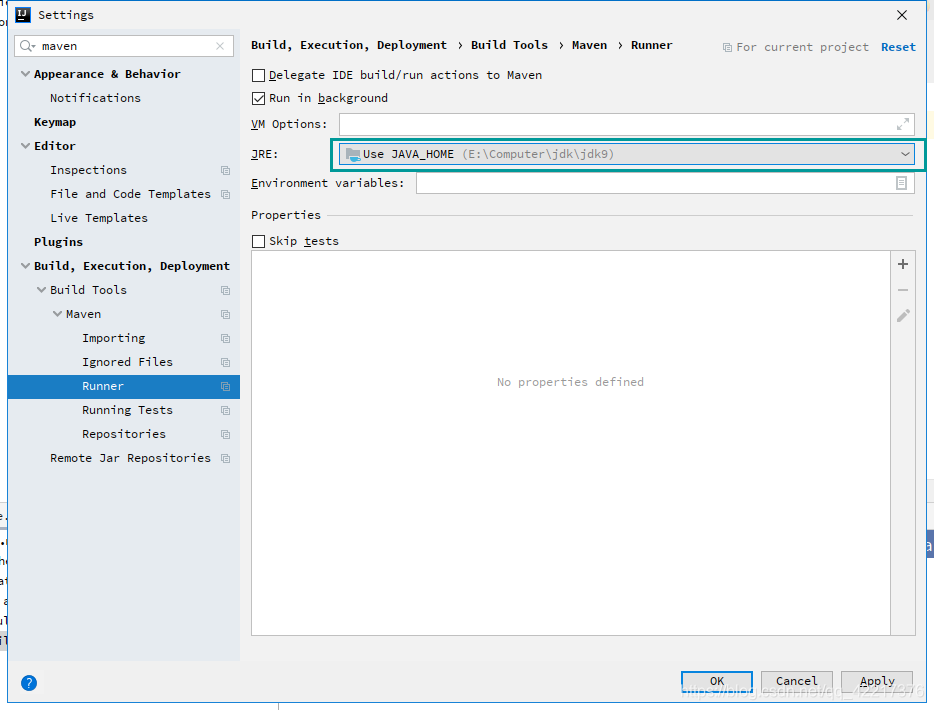Open the help question mark icon
Screen dimensions: 934x710
pos(29,683)
